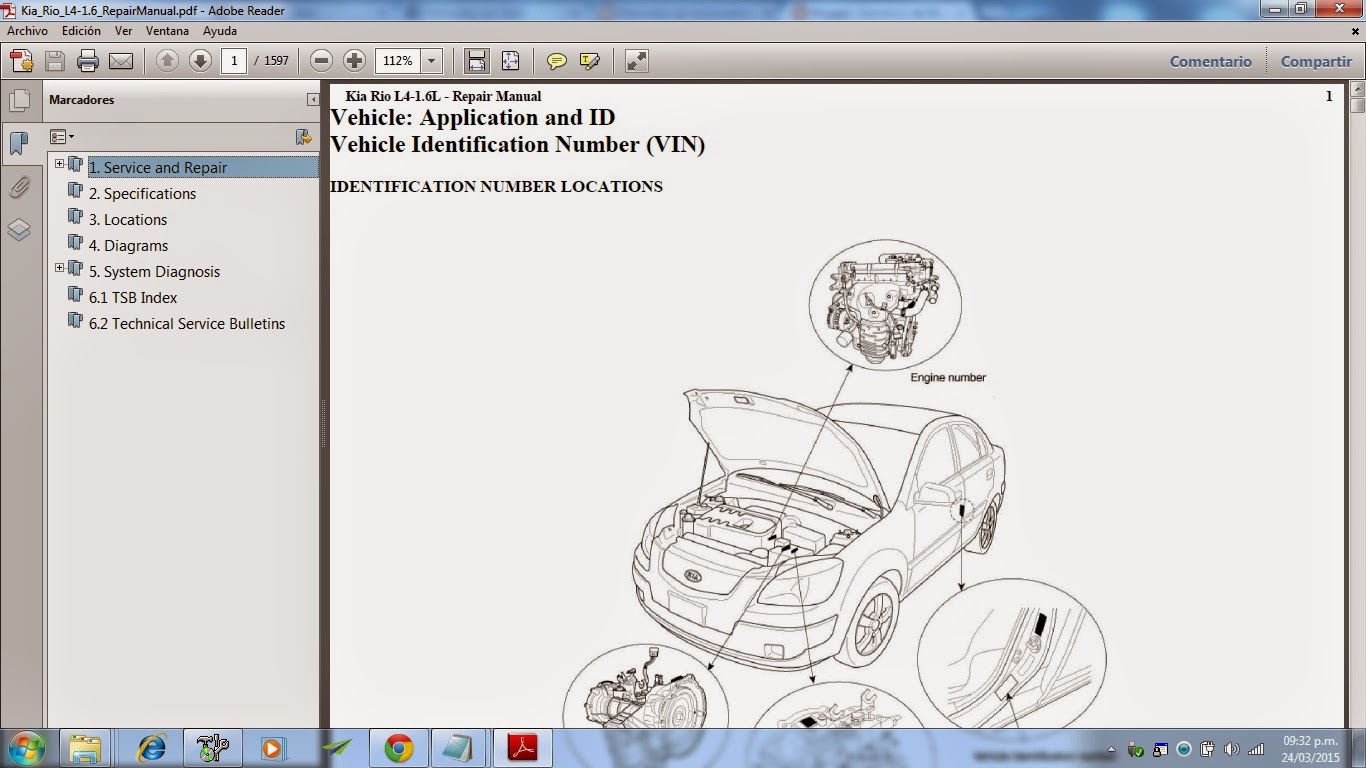Launch Internet Explorer from taskbar

[153, 748]
